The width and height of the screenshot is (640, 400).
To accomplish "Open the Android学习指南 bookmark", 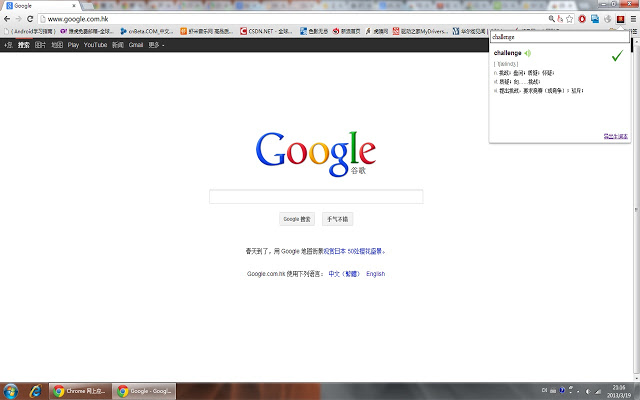I will (x=29, y=31).
